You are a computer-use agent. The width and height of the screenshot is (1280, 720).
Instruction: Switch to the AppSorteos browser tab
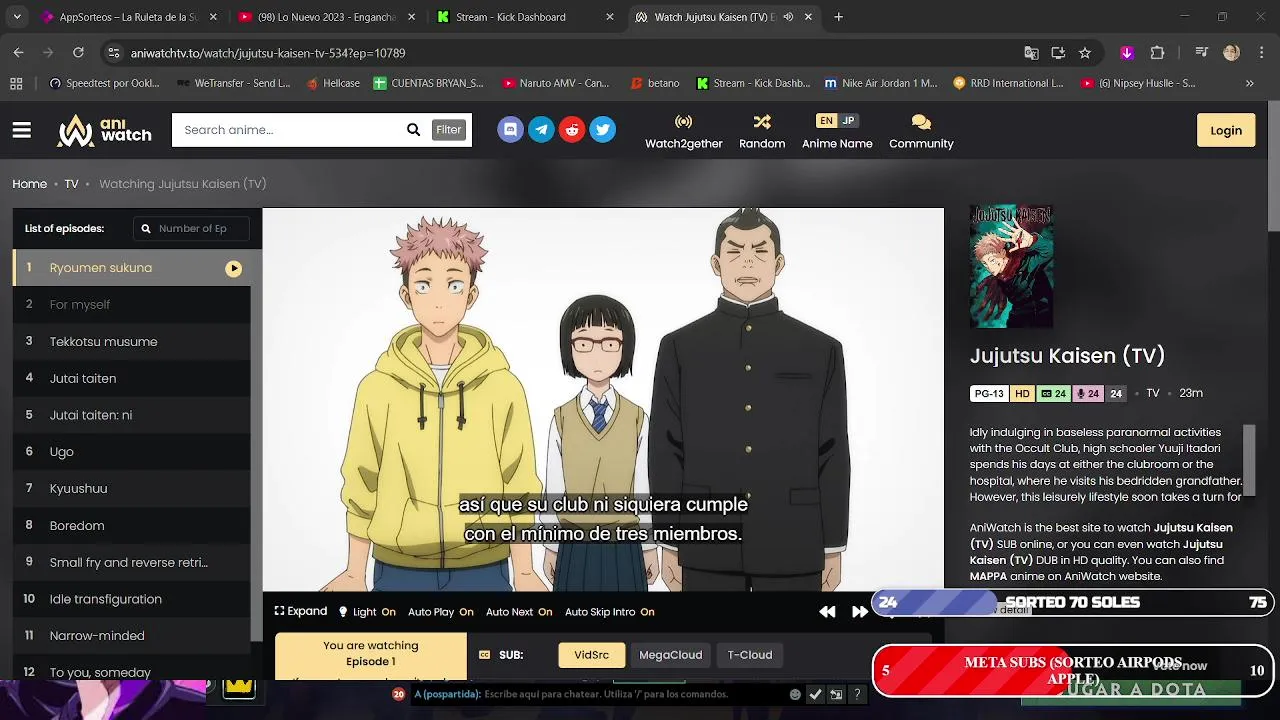(128, 17)
